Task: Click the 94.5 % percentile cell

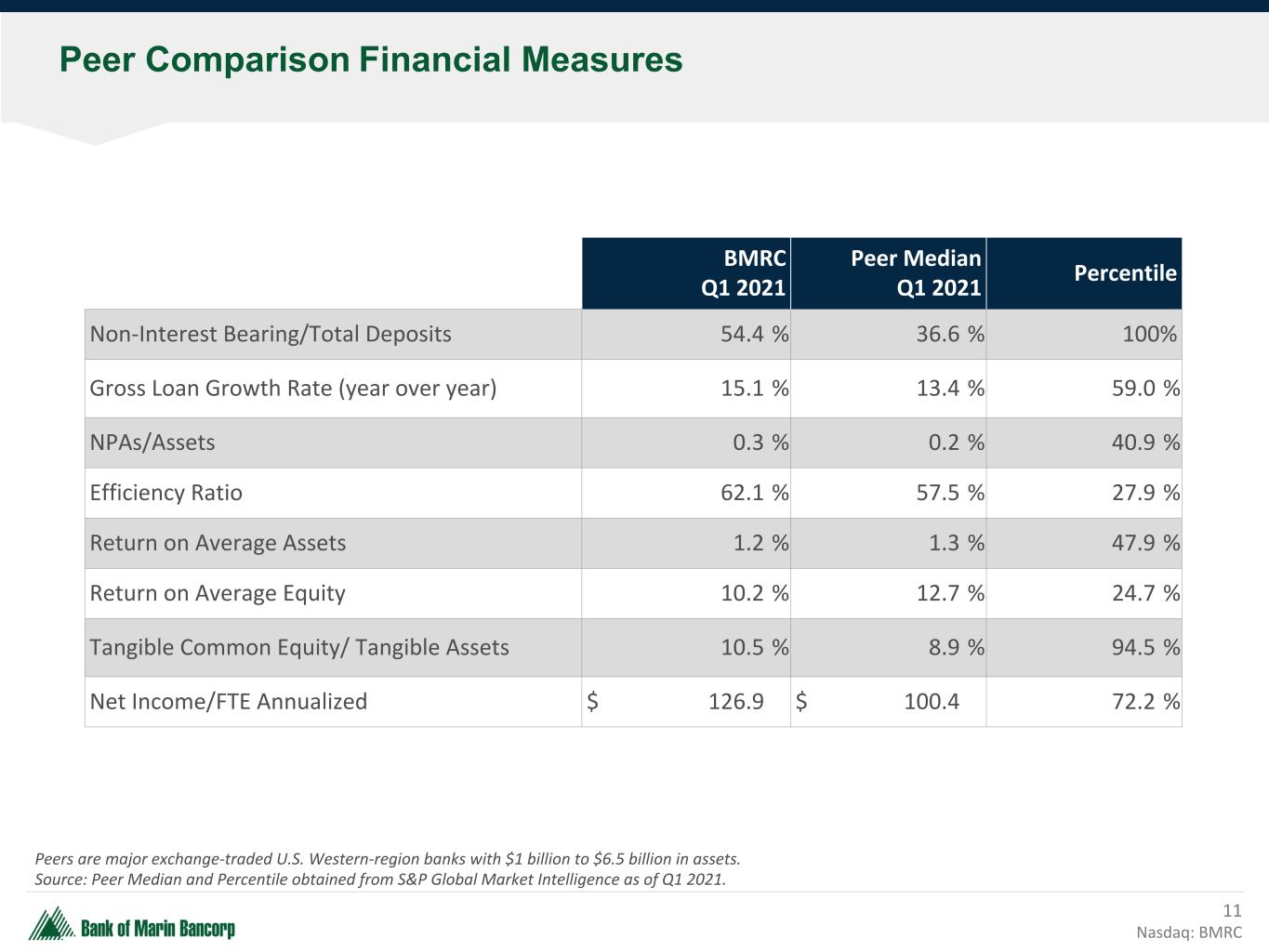Action: pos(1145,646)
